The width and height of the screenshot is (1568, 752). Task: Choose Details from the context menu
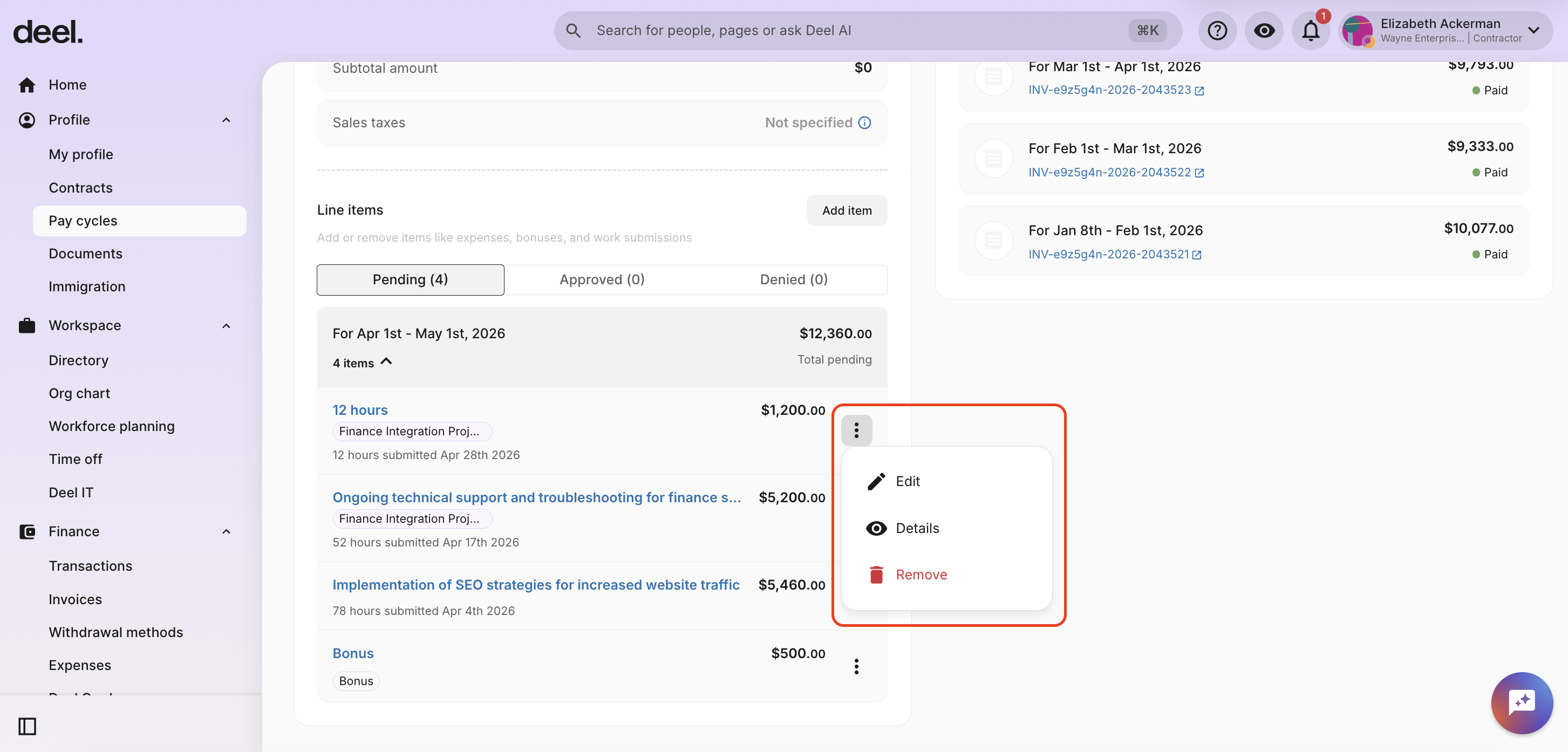pyautogui.click(x=946, y=528)
